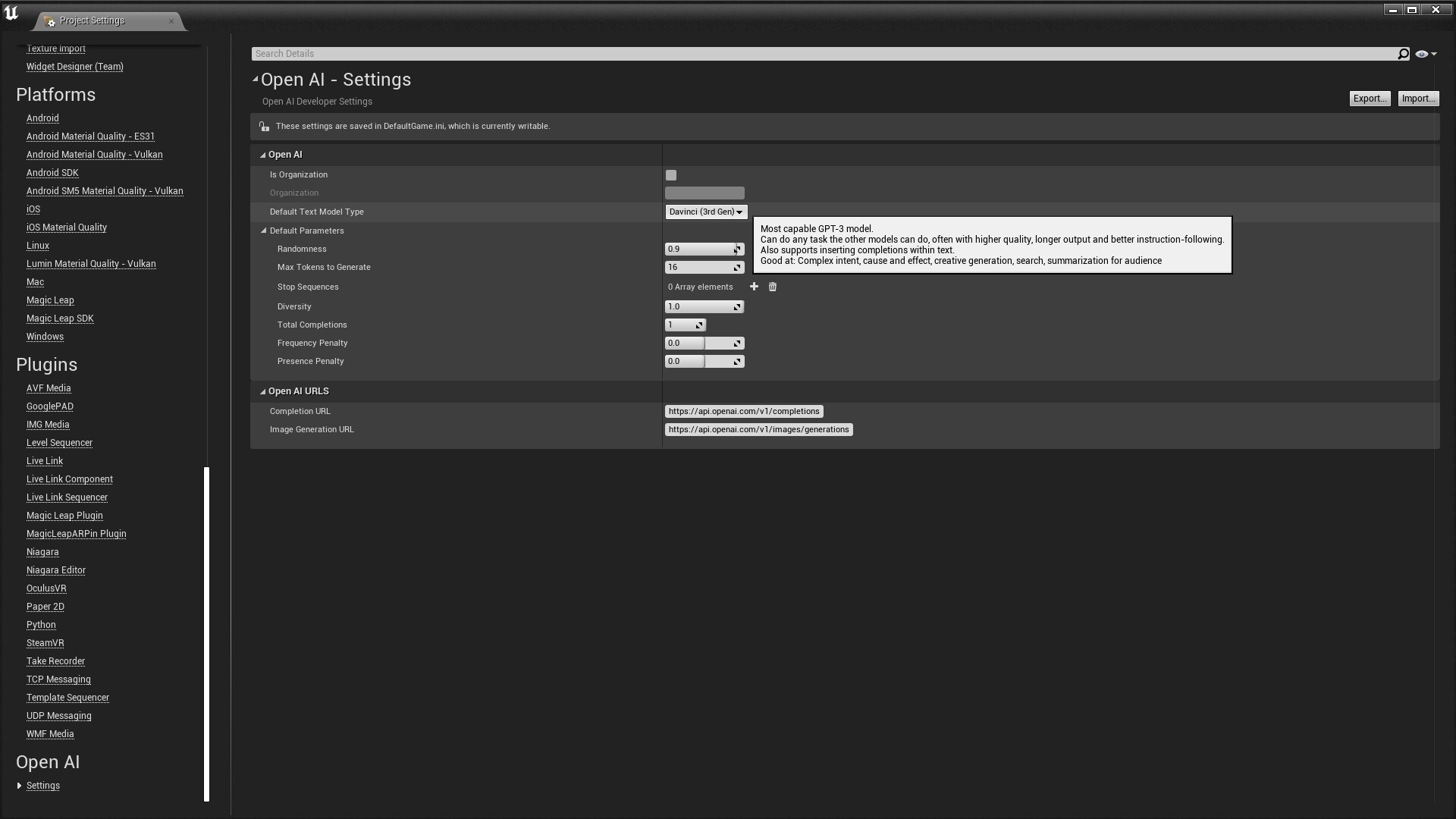
Task: Collapse the Open AI section
Action: pyautogui.click(x=262, y=154)
